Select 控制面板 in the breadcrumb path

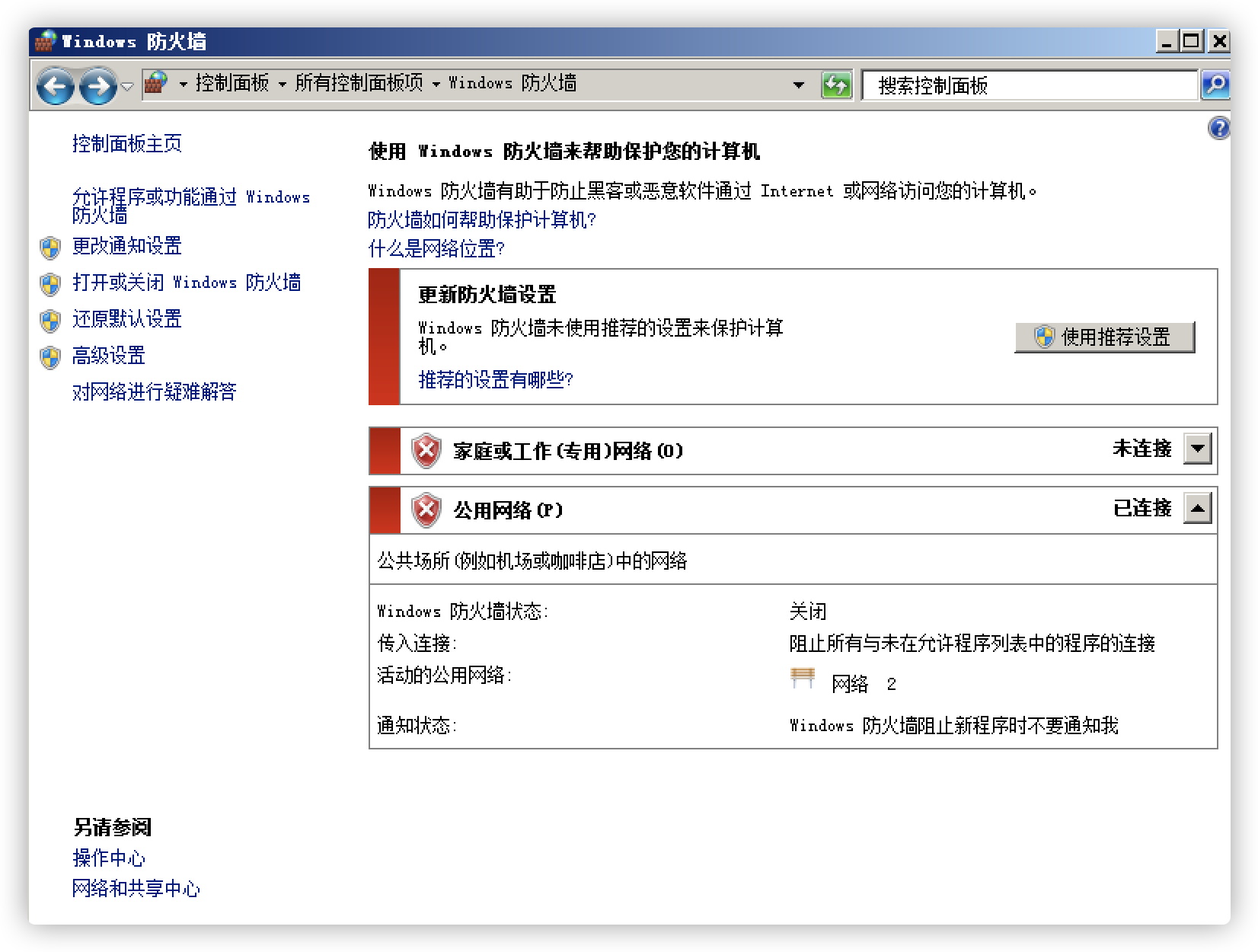click(x=232, y=83)
